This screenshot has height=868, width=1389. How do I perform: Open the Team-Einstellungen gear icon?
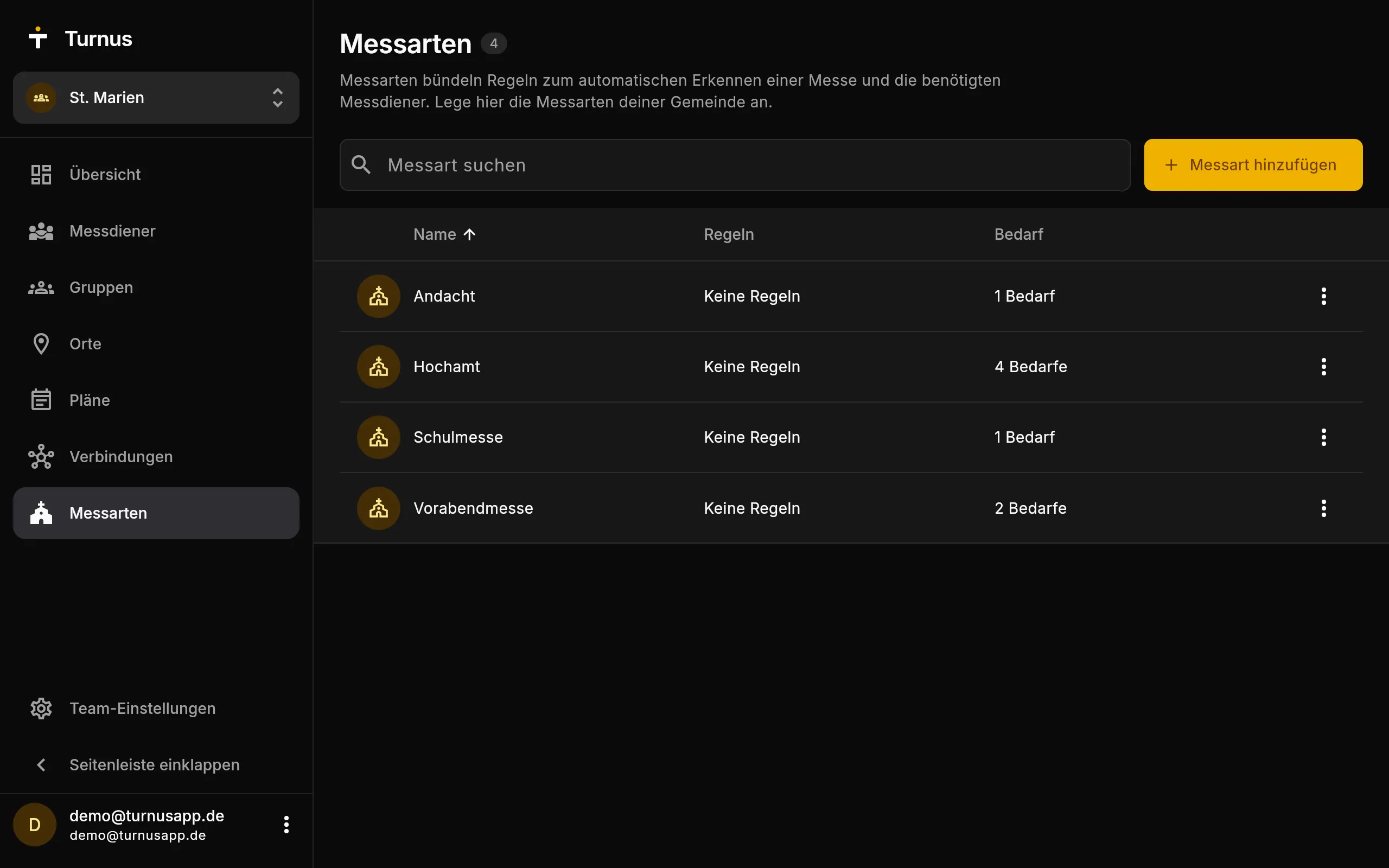pos(41,709)
